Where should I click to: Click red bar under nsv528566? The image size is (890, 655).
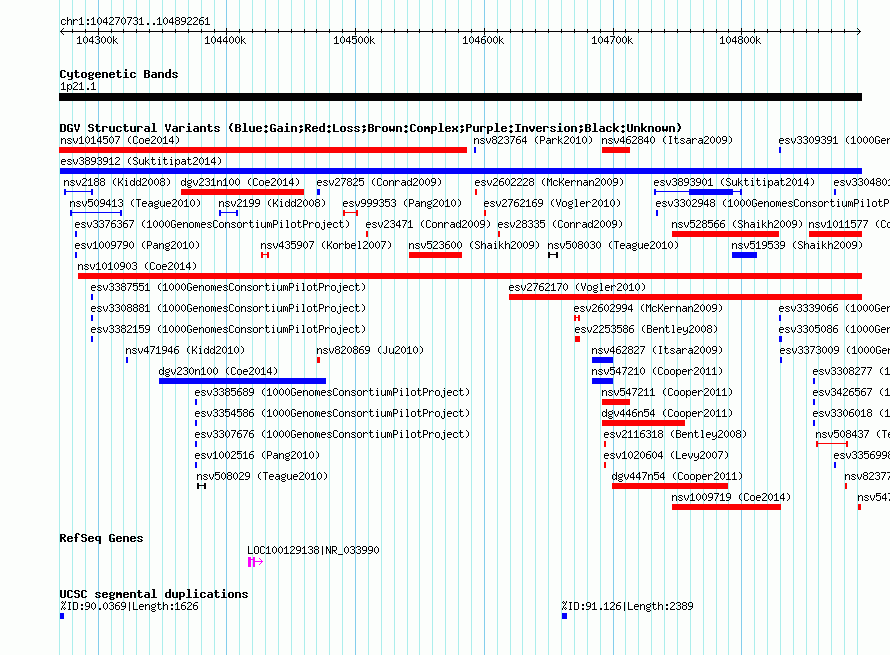click(x=725, y=234)
